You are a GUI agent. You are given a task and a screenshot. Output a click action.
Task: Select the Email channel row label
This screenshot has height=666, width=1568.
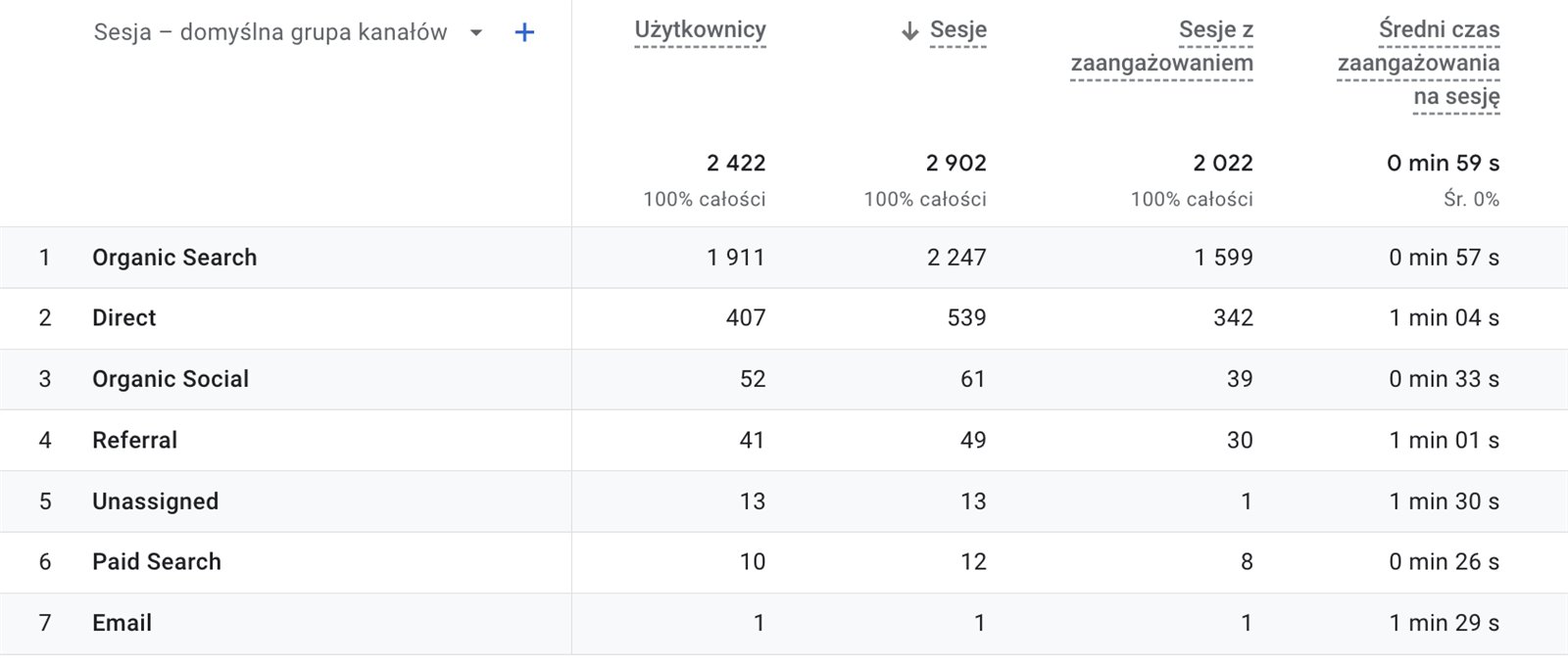click(122, 623)
